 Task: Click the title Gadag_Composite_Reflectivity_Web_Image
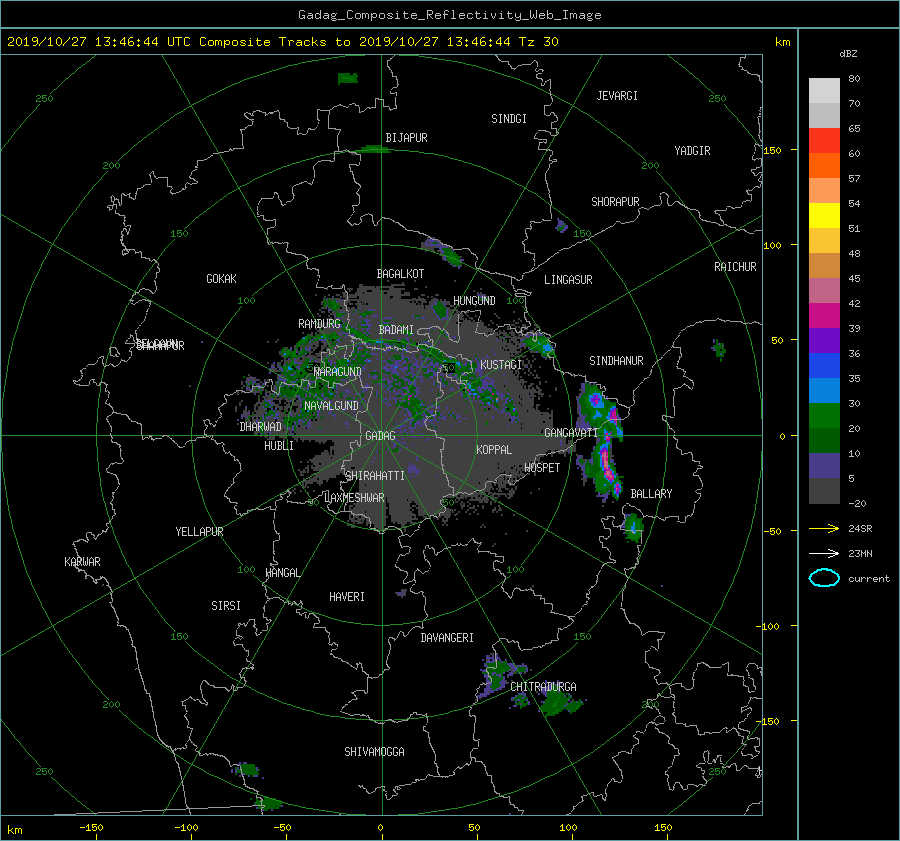(x=449, y=15)
